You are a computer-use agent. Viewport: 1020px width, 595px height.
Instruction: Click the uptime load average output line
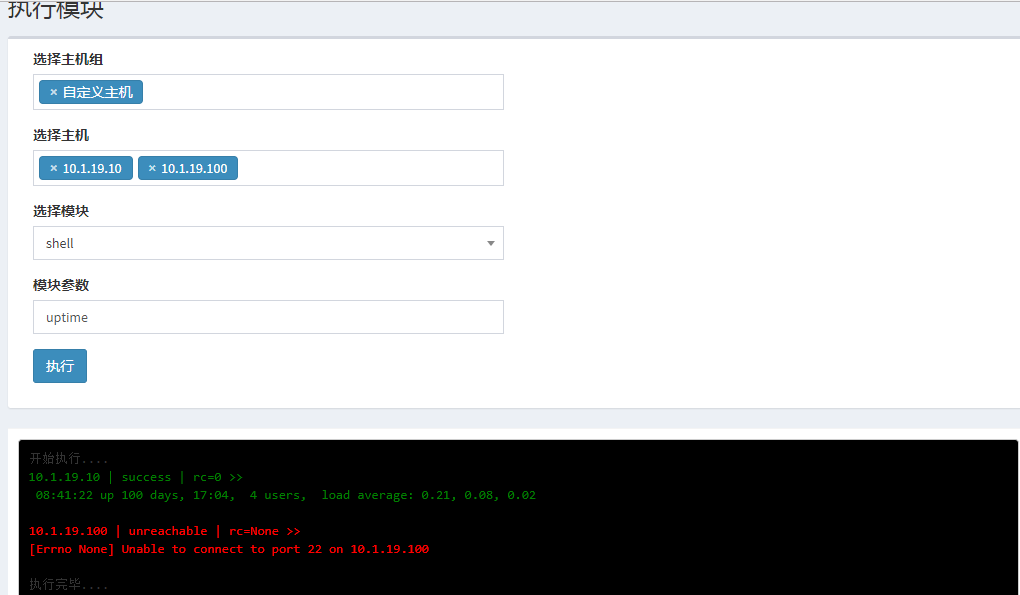tap(286, 496)
